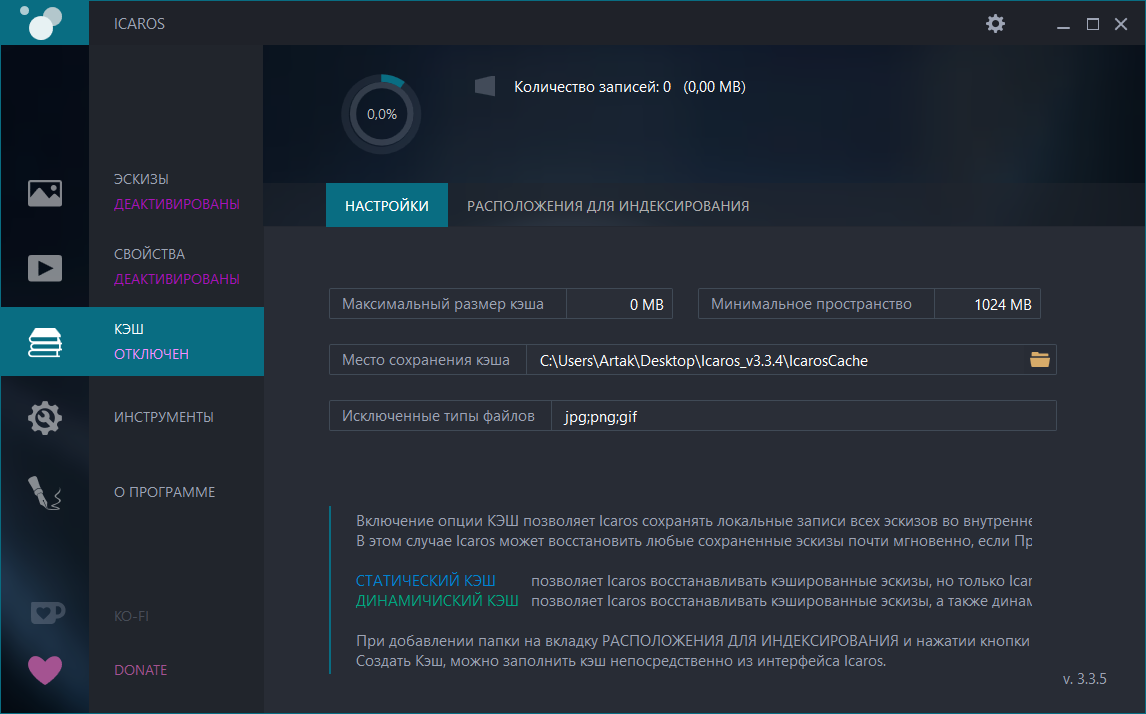Select the properties video play icon
The width and height of the screenshot is (1146, 714).
45,268
